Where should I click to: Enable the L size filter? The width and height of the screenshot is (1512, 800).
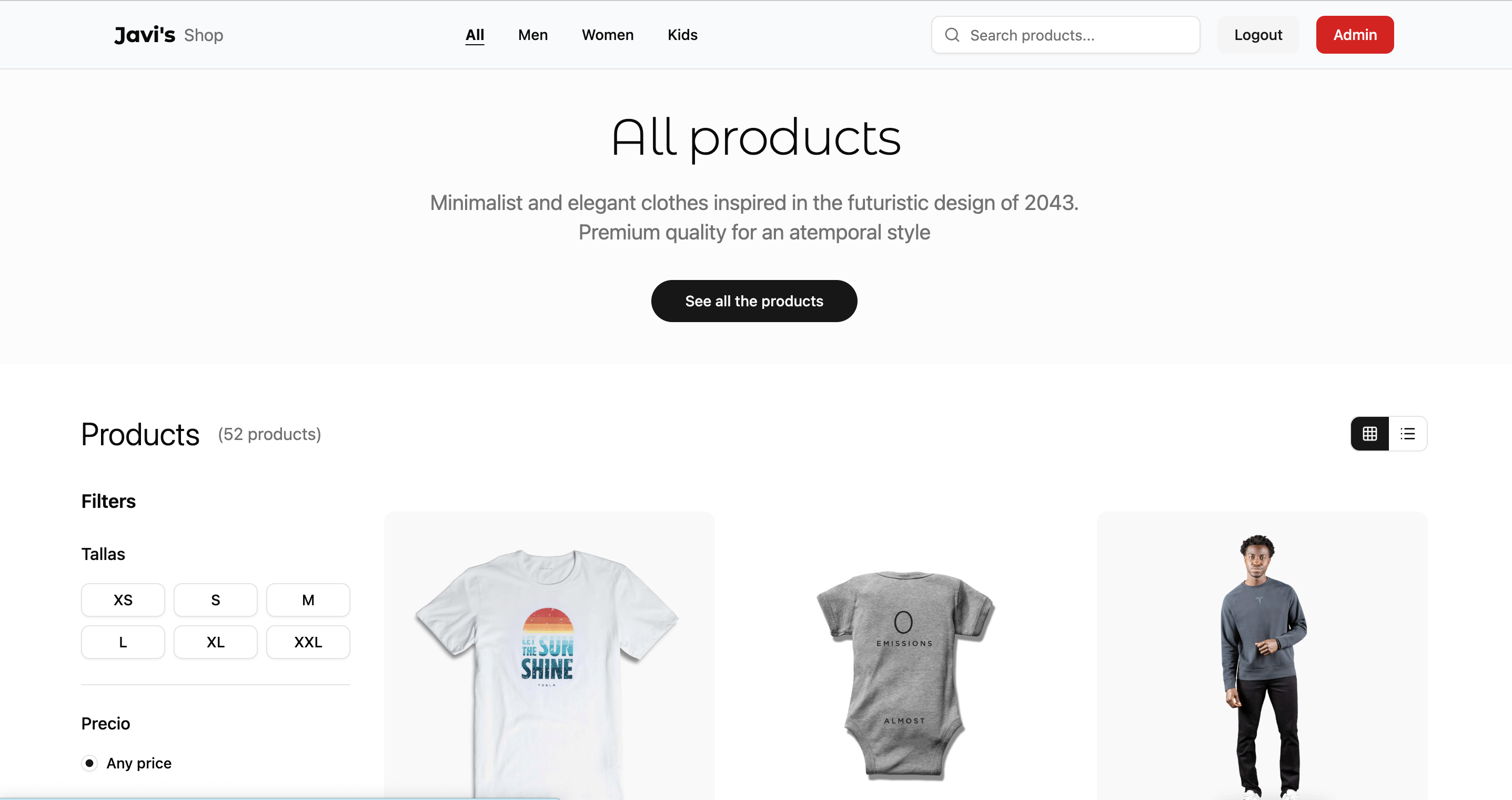[123, 642]
